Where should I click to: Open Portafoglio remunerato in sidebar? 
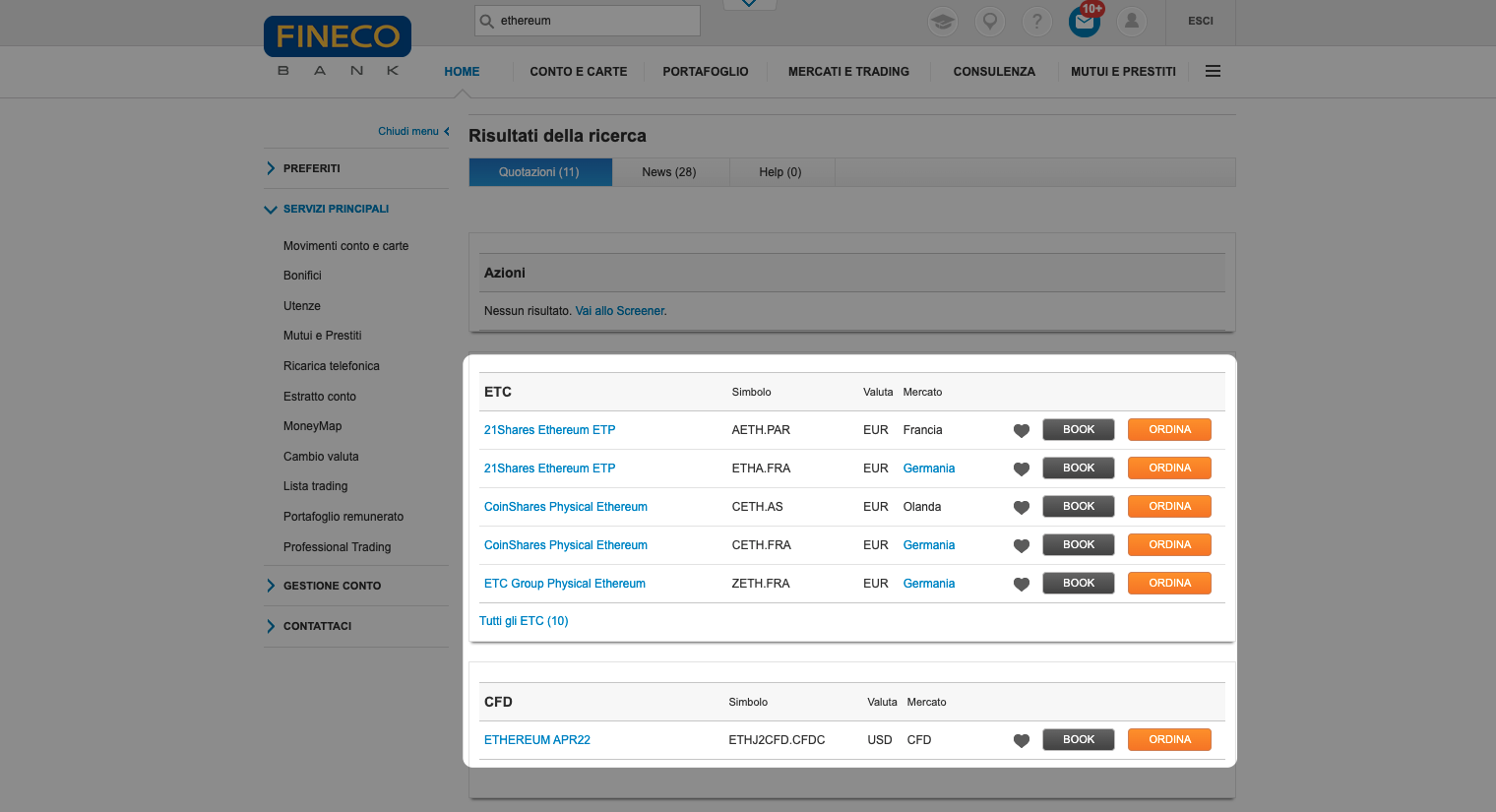point(343,517)
